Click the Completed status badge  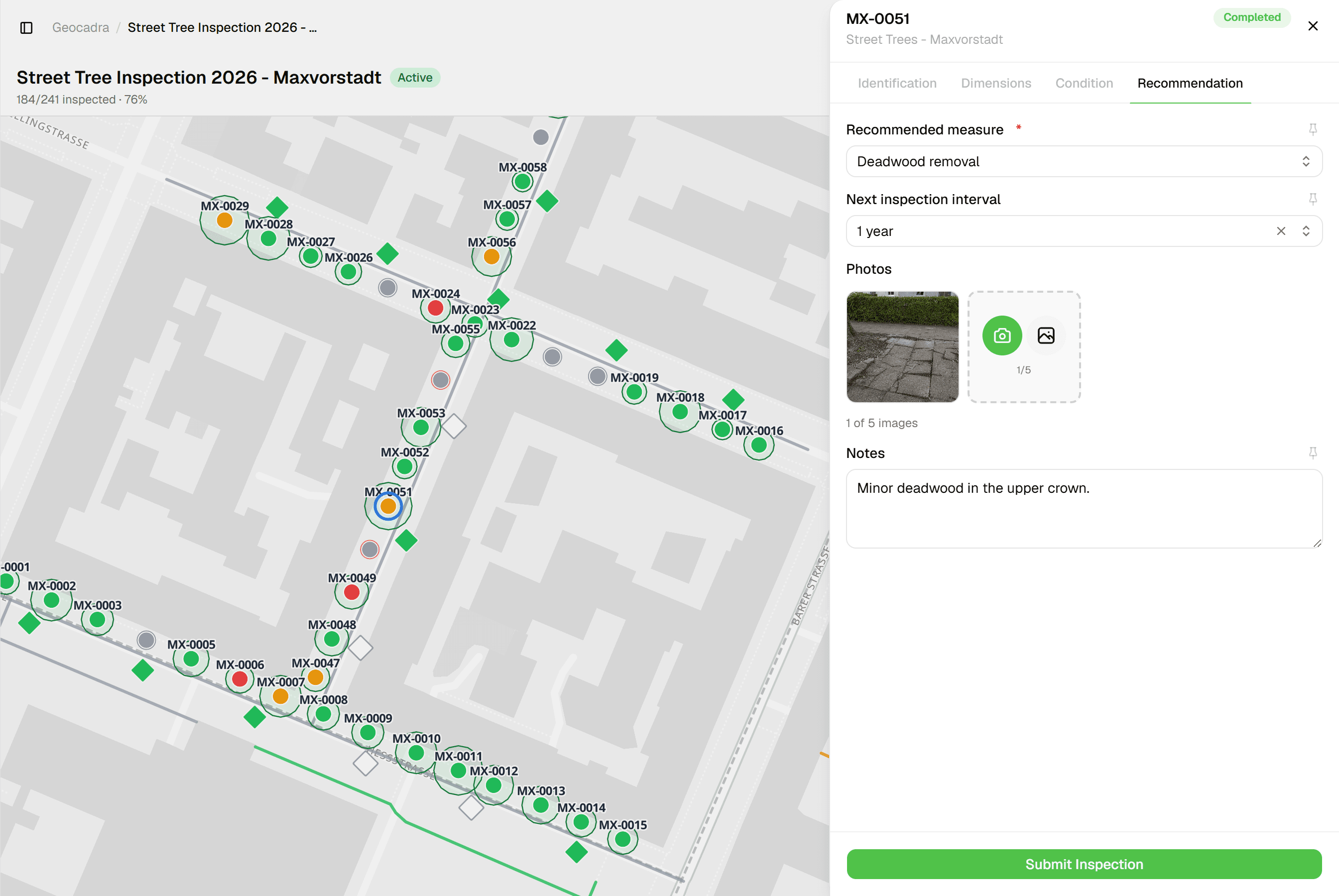point(1251,17)
